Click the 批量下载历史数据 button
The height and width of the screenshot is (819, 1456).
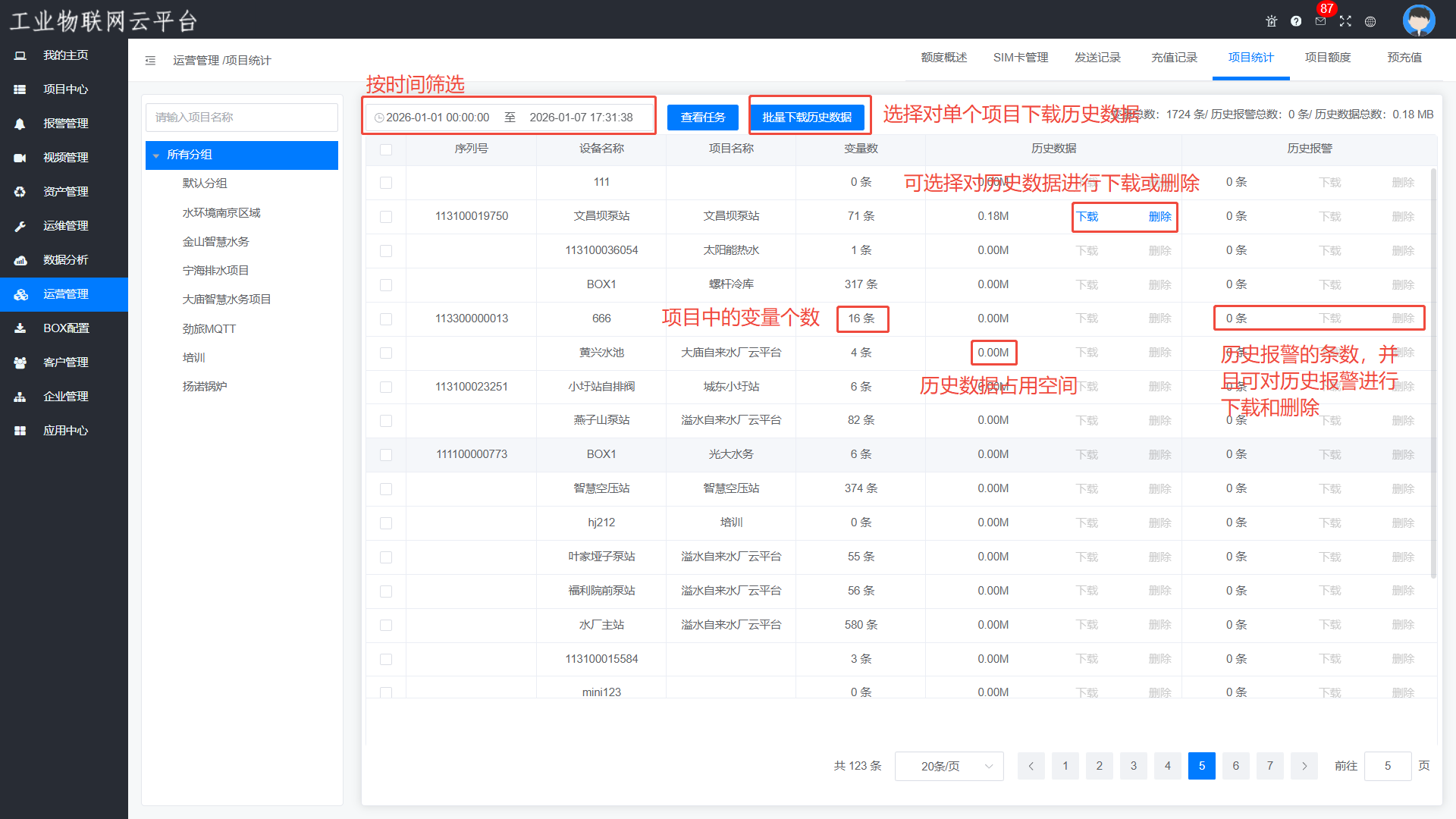tap(807, 118)
